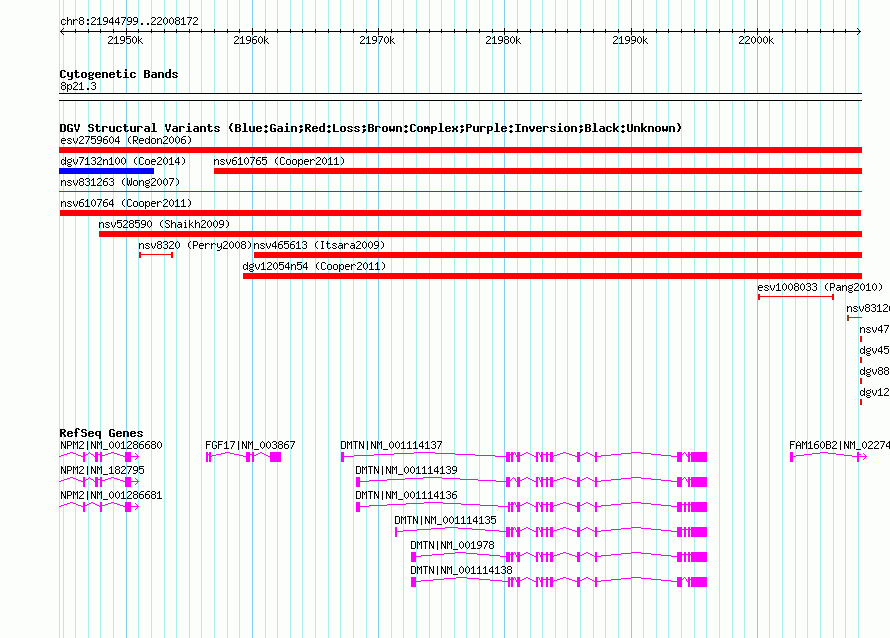Click the NPM2|NM_182795 transcript label
The width and height of the screenshot is (890, 638).
pos(102,471)
